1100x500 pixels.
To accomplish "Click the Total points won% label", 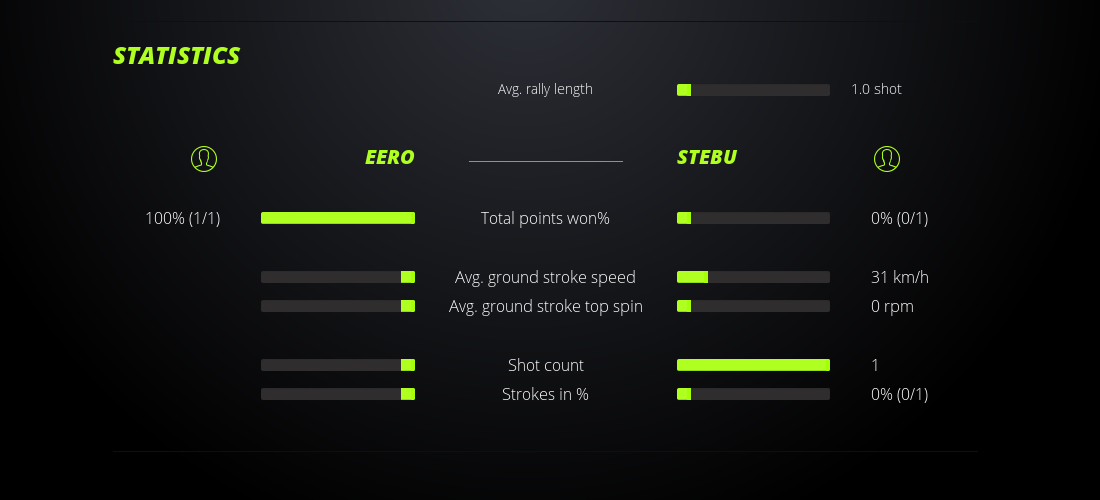I will coord(545,218).
